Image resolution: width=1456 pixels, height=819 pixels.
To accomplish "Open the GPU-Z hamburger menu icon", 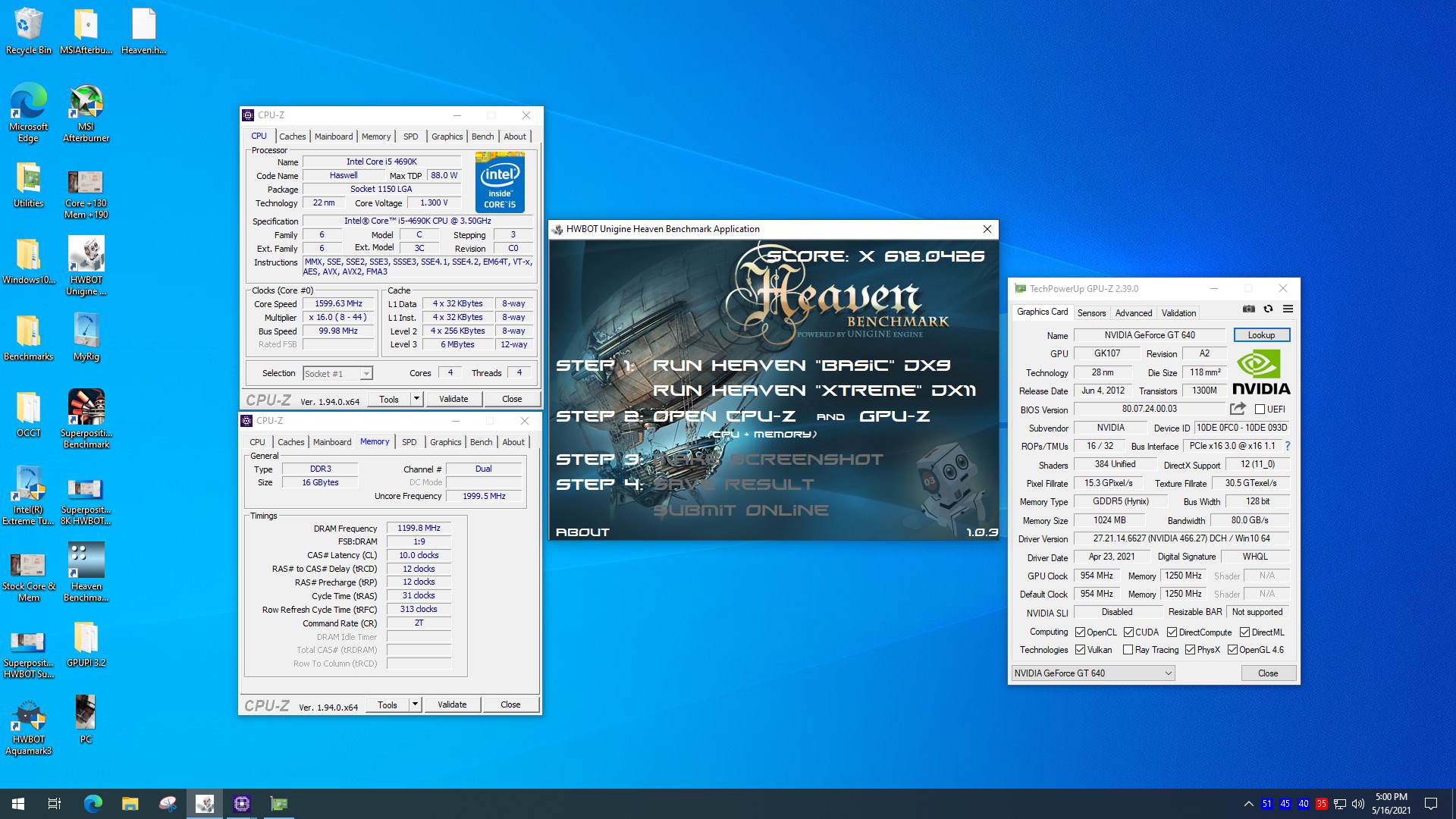I will (1288, 309).
